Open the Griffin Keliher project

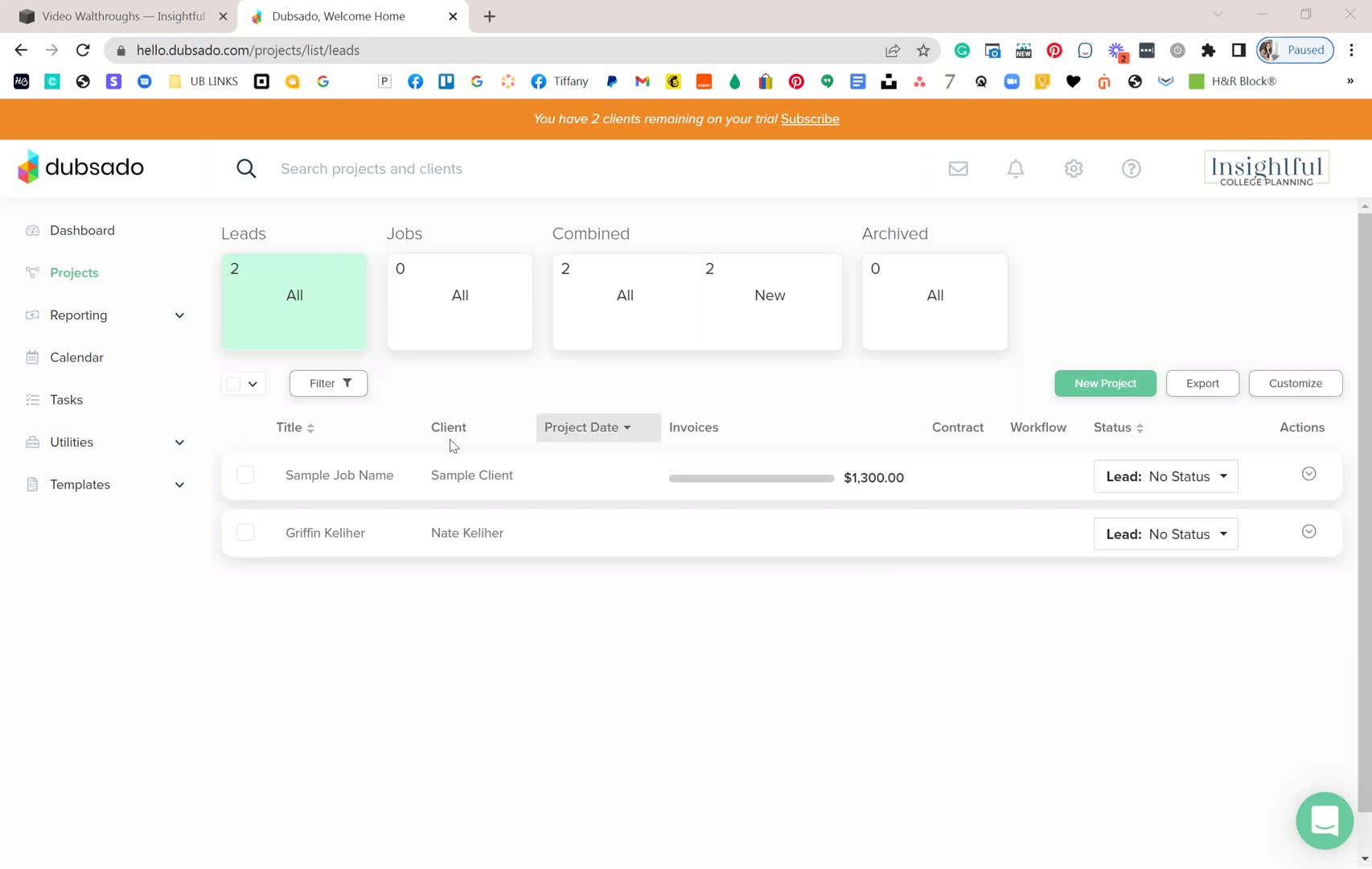pyautogui.click(x=325, y=533)
